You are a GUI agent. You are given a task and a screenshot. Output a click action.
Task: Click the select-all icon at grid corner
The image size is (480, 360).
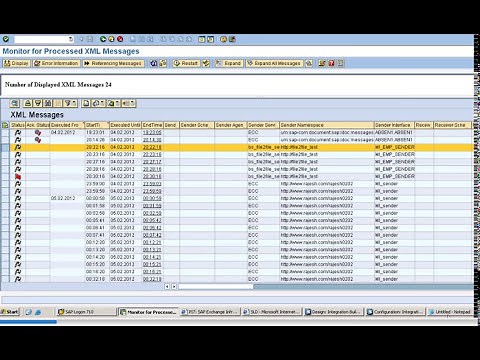pos(5,125)
